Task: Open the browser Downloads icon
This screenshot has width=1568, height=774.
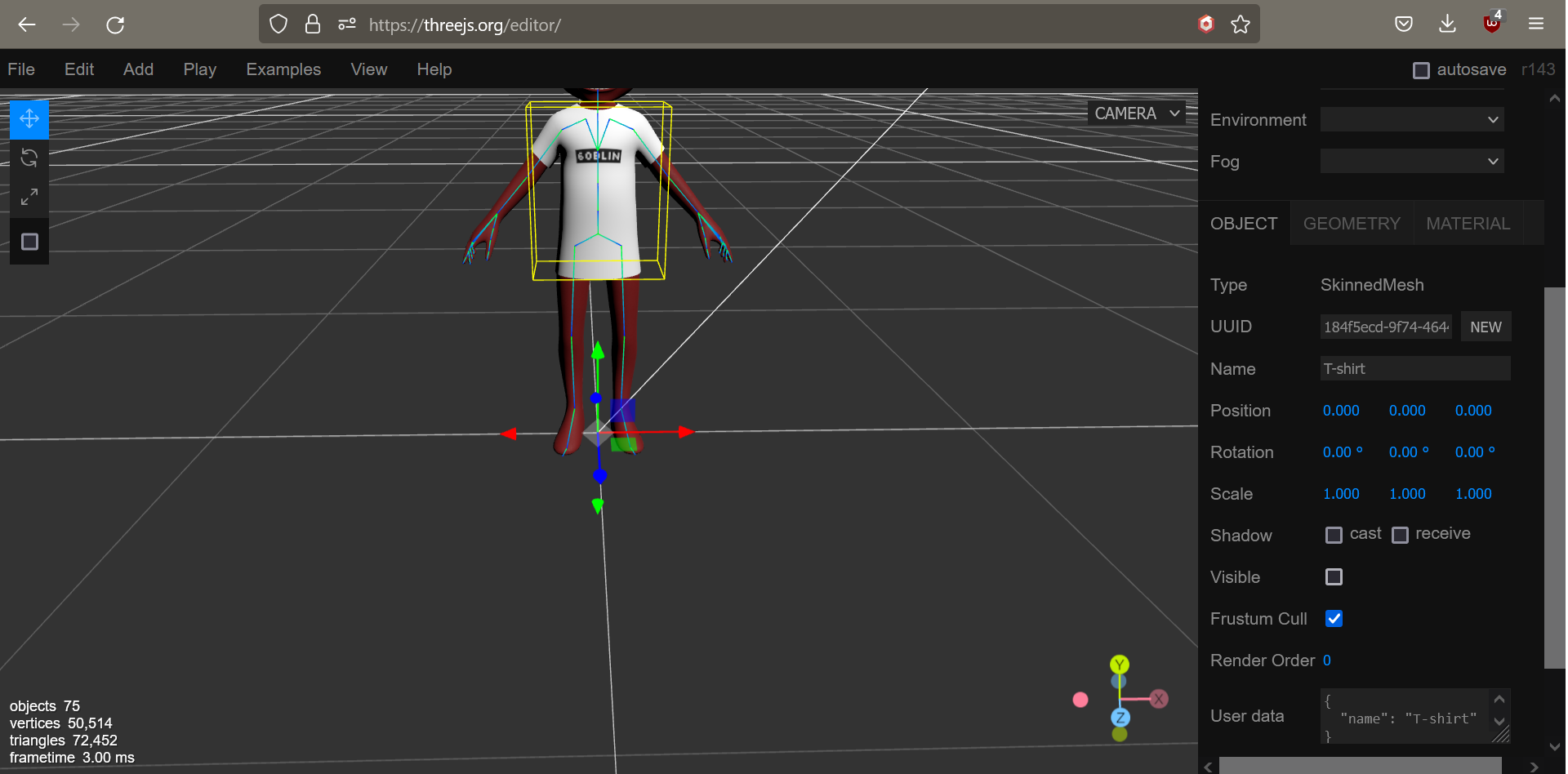Action: pos(1447,24)
